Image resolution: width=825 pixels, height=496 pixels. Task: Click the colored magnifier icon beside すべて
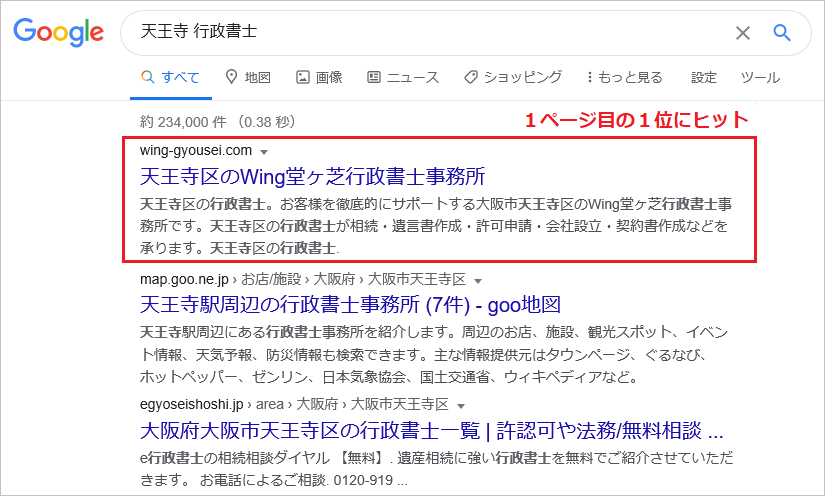pyautogui.click(x=148, y=77)
